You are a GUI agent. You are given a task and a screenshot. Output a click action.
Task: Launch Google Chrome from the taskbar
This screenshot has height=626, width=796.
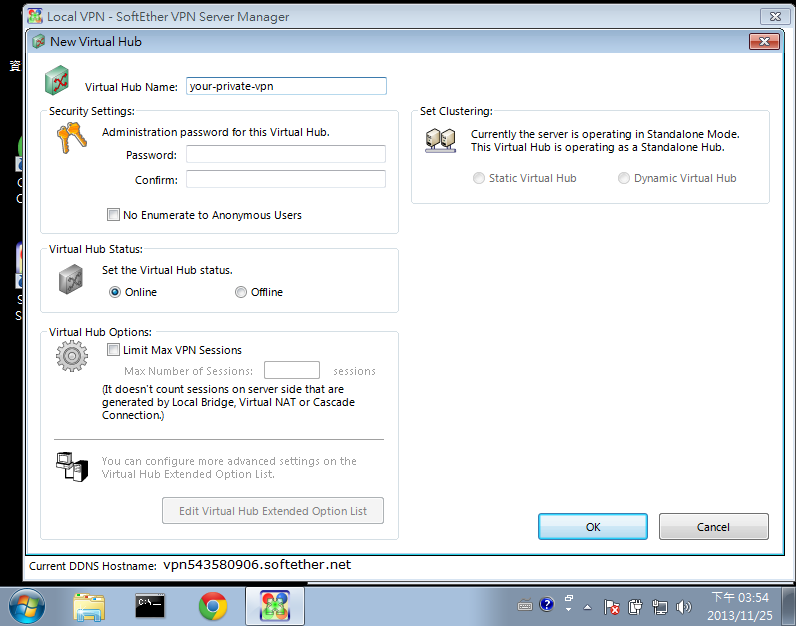click(x=213, y=606)
